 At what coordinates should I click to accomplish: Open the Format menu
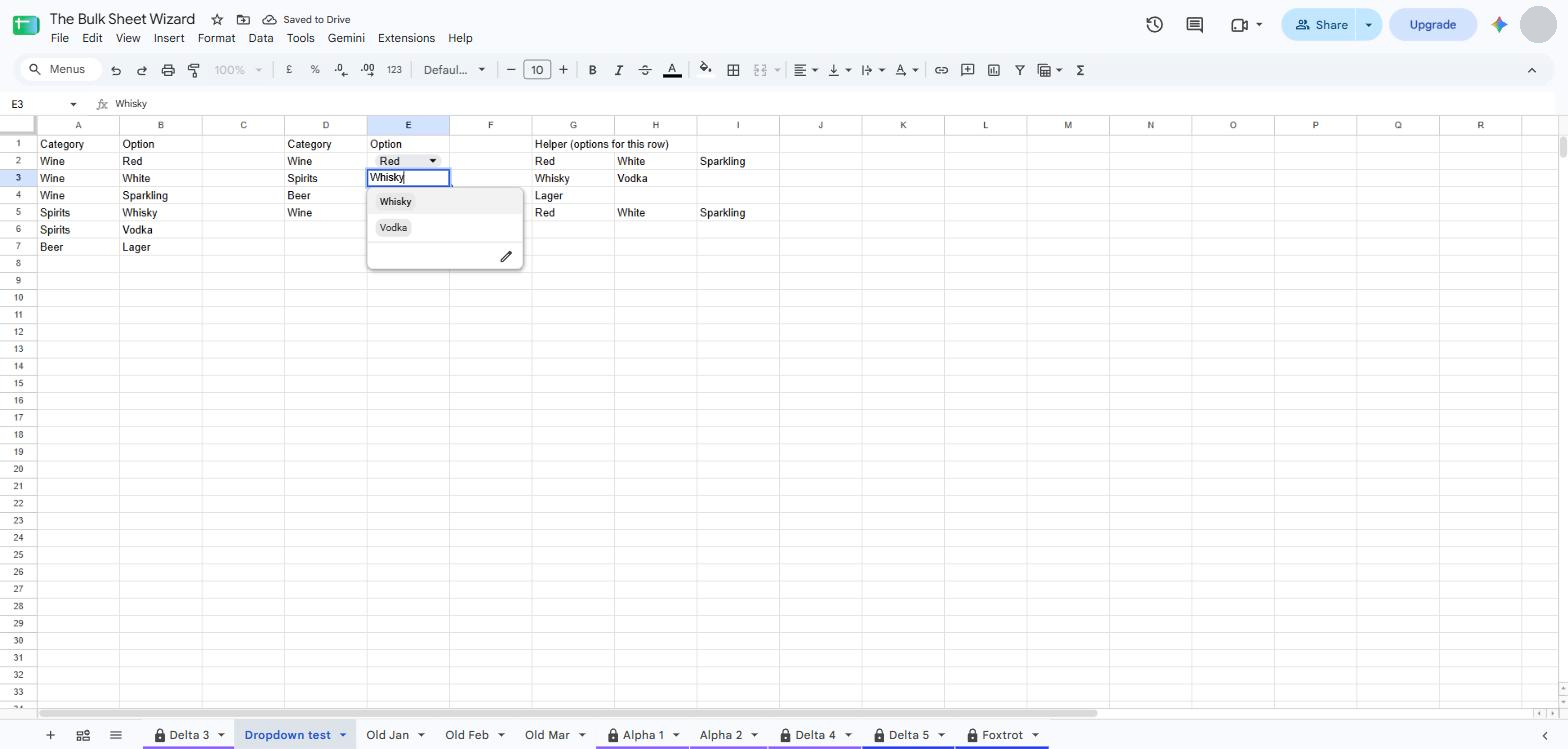216,38
